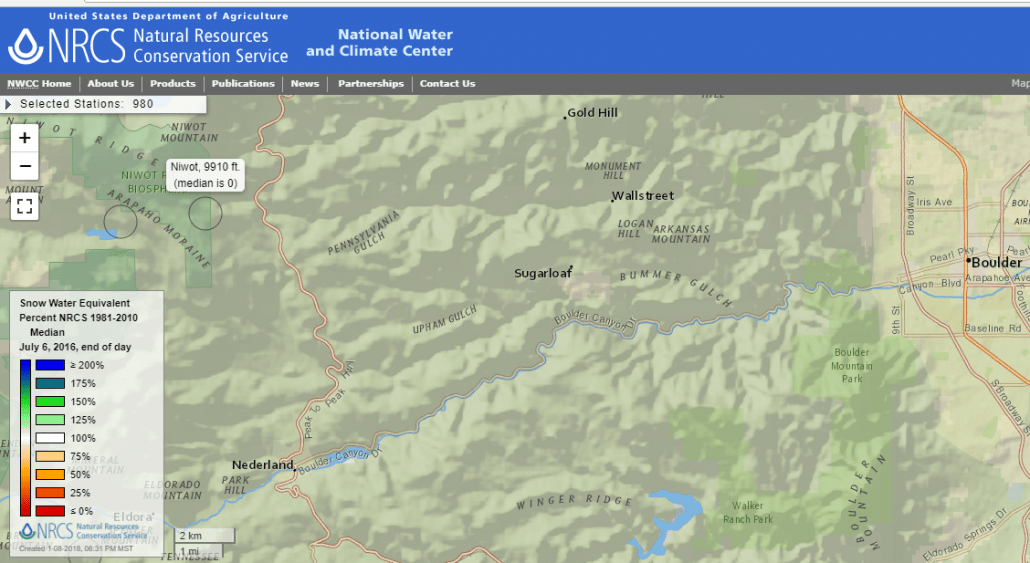Click the July 6, 2016 end of day text

[x=75, y=347]
